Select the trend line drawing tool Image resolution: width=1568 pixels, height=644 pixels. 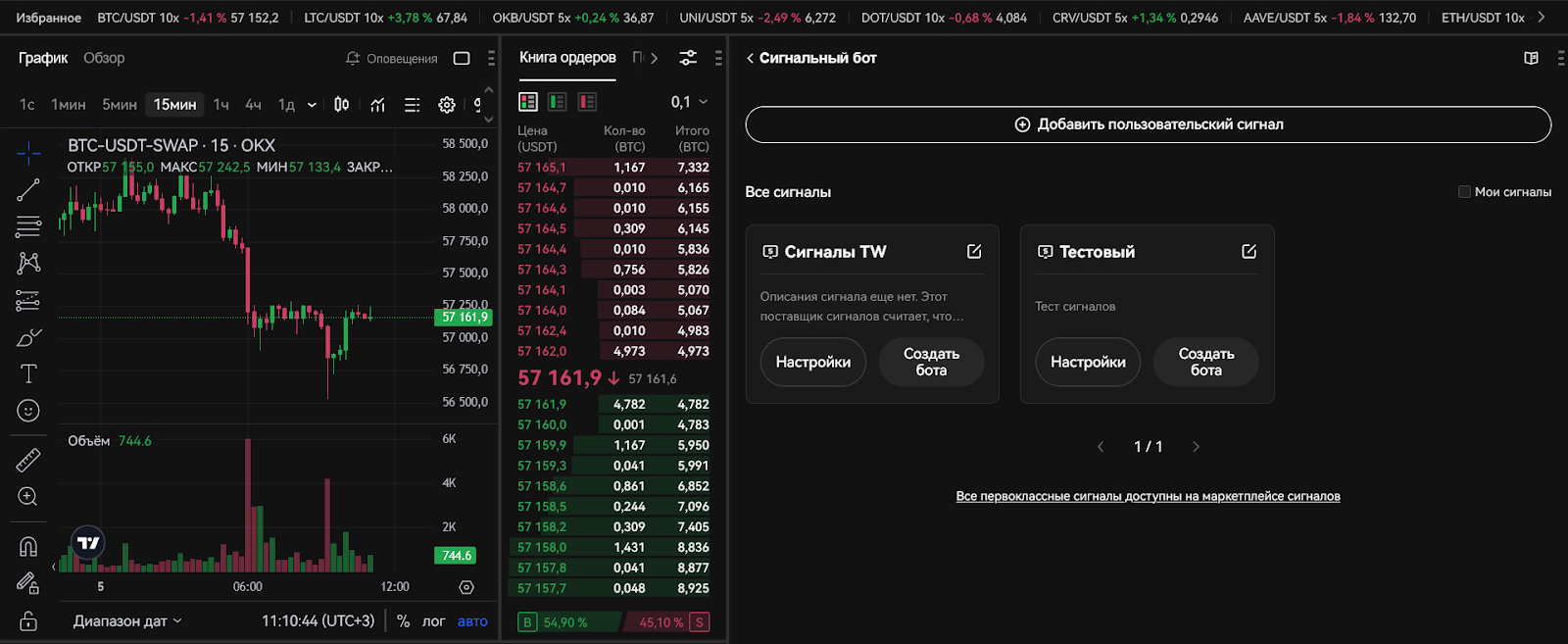(28, 190)
